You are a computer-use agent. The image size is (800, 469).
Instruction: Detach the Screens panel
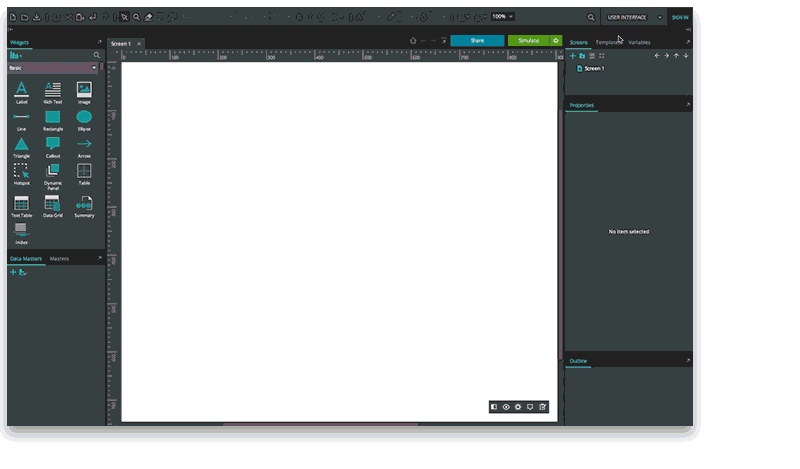(x=688, y=42)
